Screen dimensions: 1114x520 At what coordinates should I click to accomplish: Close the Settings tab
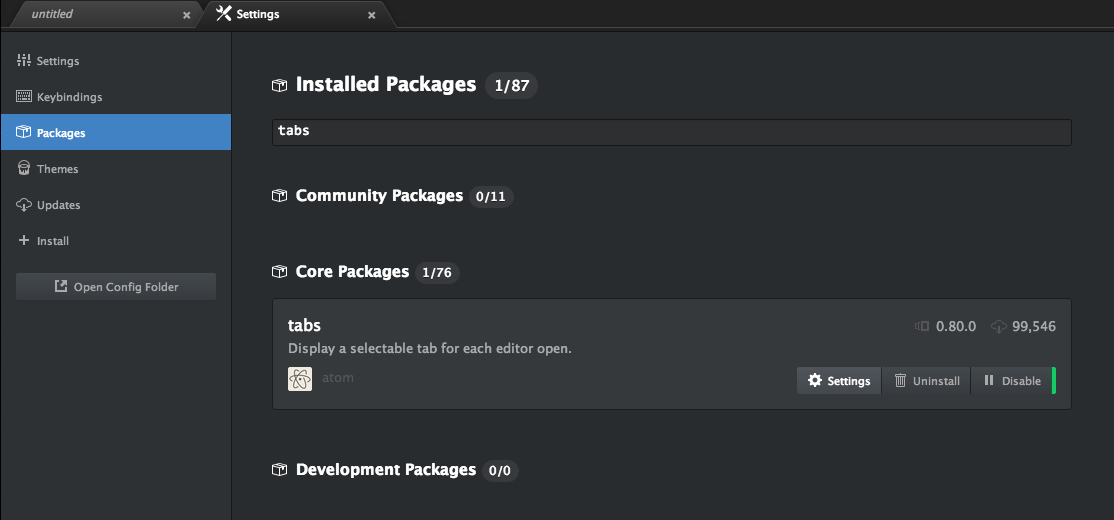[x=372, y=15]
